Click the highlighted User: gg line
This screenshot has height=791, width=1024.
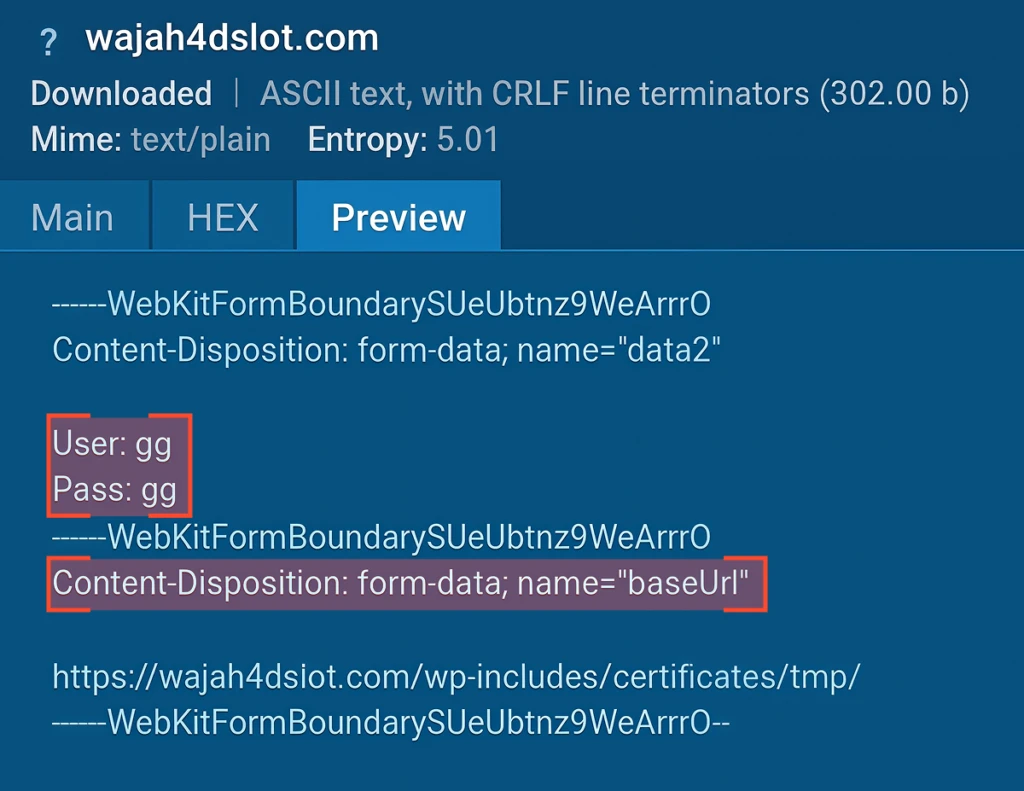[112, 444]
